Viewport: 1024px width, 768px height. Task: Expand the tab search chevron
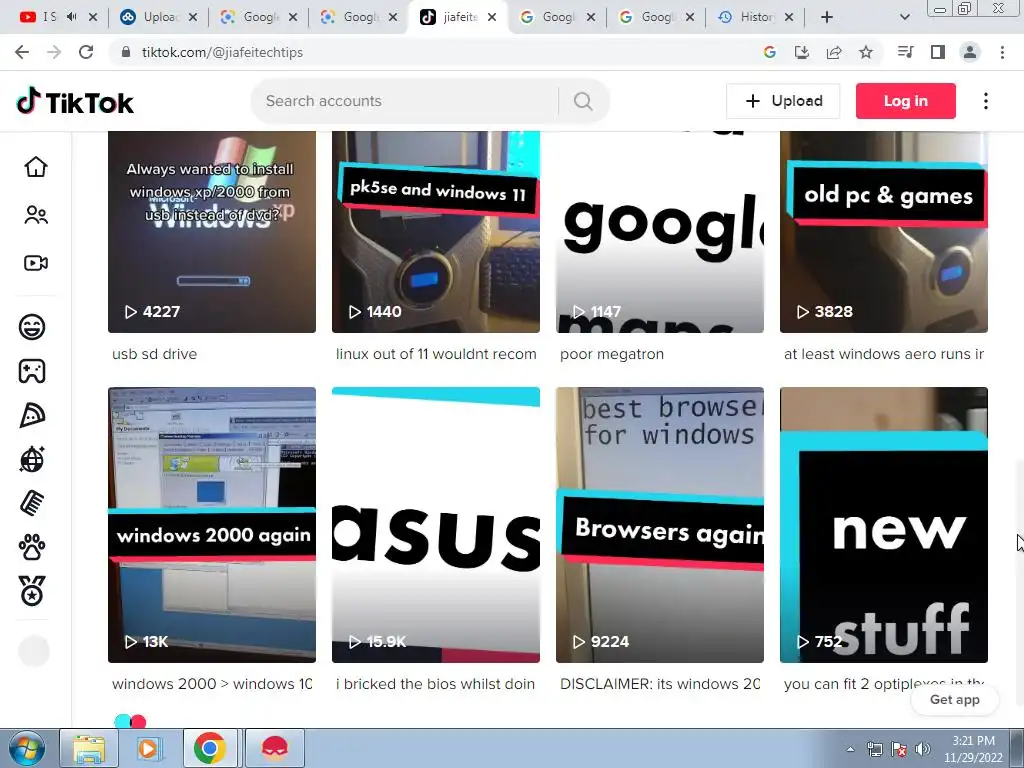(x=904, y=18)
